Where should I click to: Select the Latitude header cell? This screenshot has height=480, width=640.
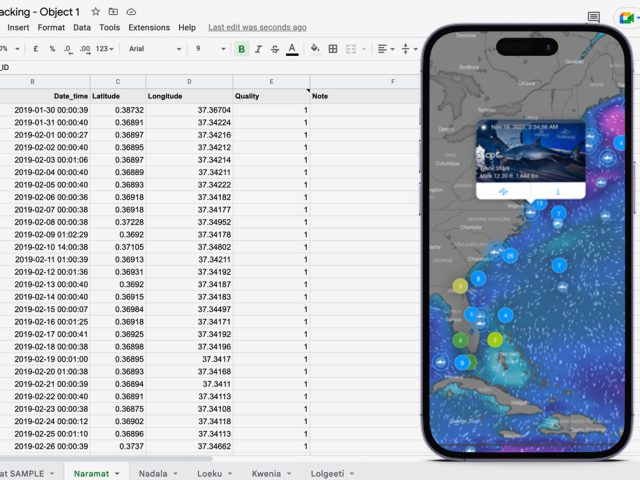click(118, 96)
